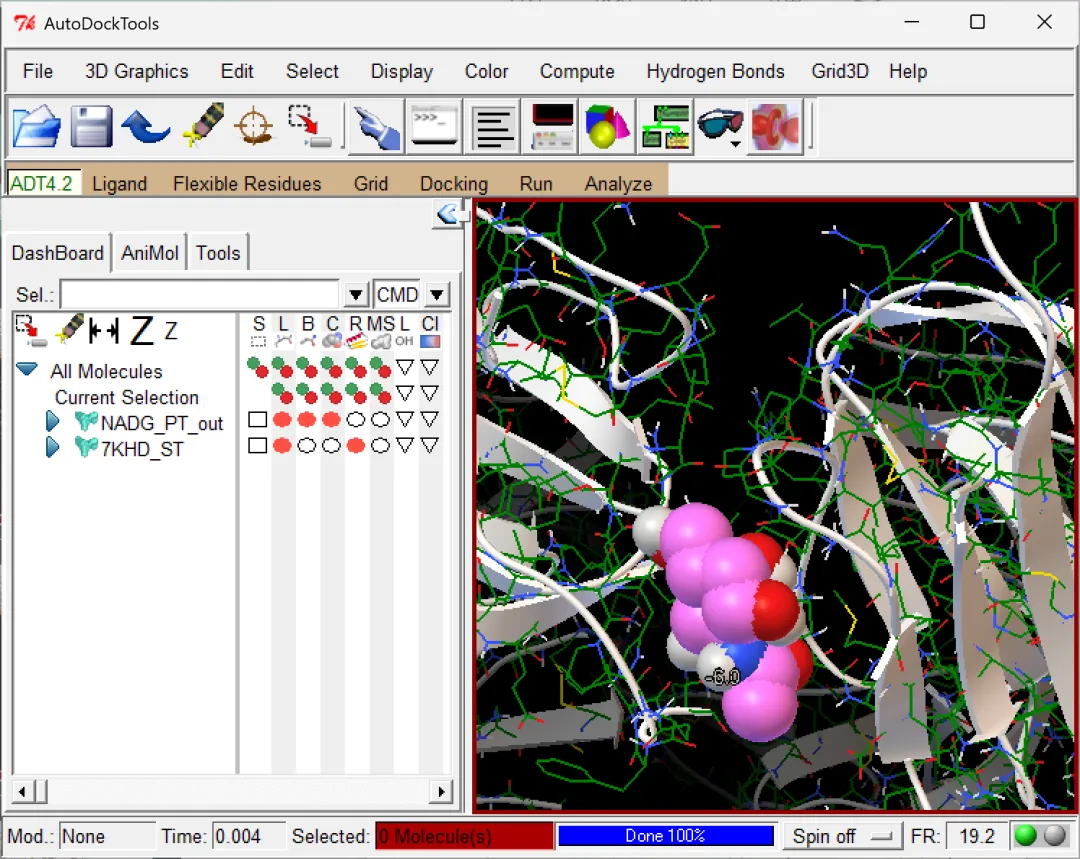The image size is (1080, 859).
Task: Click the green status light indicator
Action: click(1026, 836)
